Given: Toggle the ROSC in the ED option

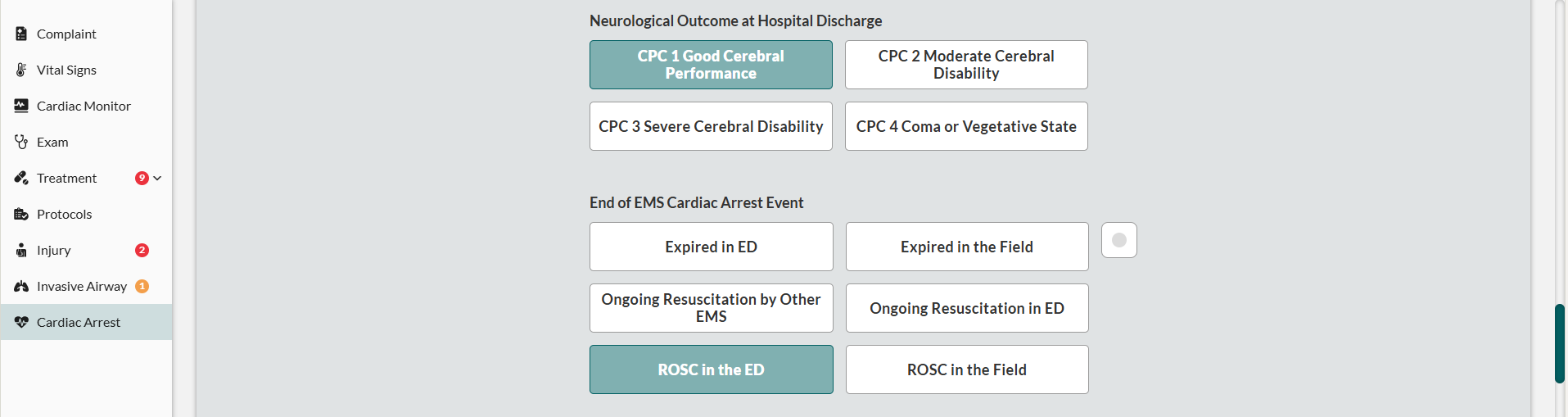Looking at the screenshot, I should pos(711,369).
